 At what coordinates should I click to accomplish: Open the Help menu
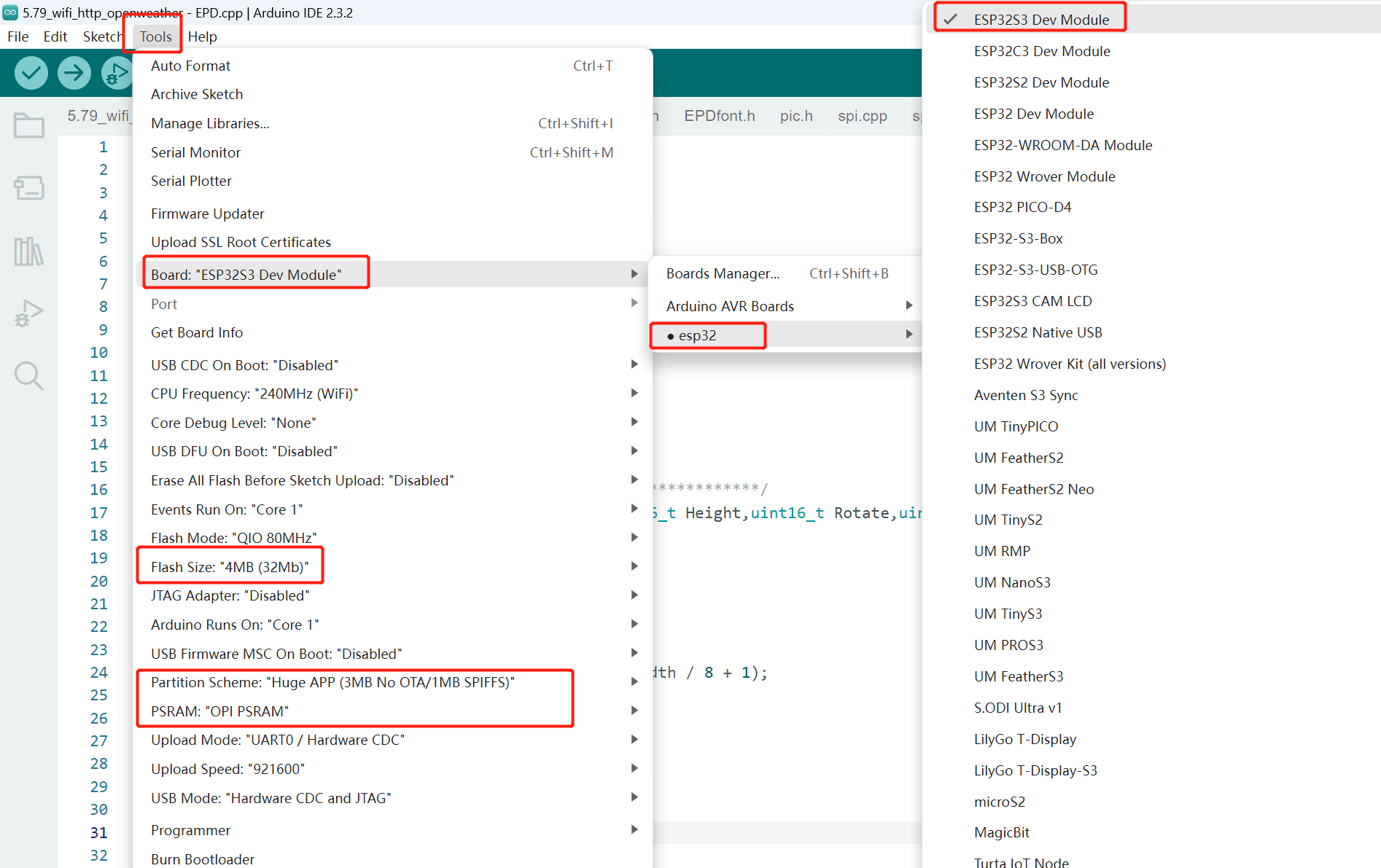point(203,36)
